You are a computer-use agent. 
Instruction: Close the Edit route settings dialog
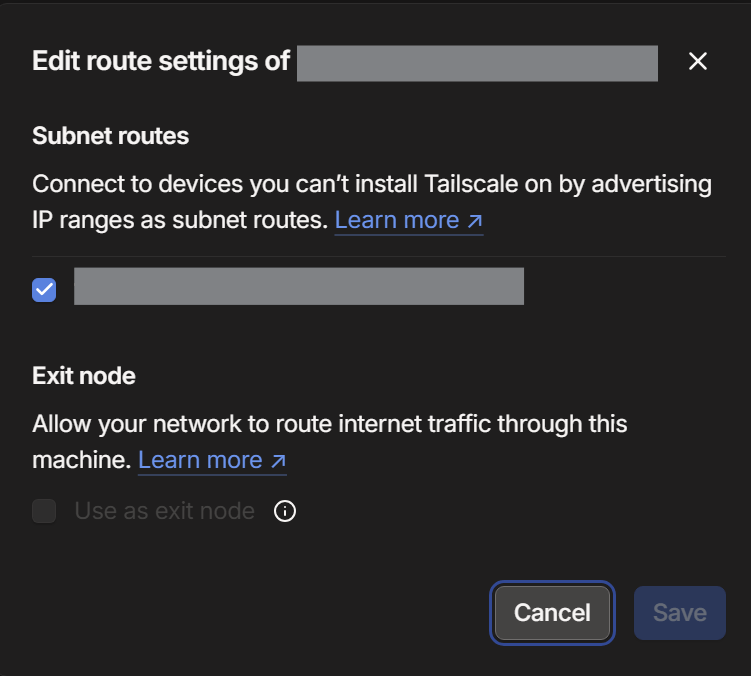pyautogui.click(x=697, y=61)
